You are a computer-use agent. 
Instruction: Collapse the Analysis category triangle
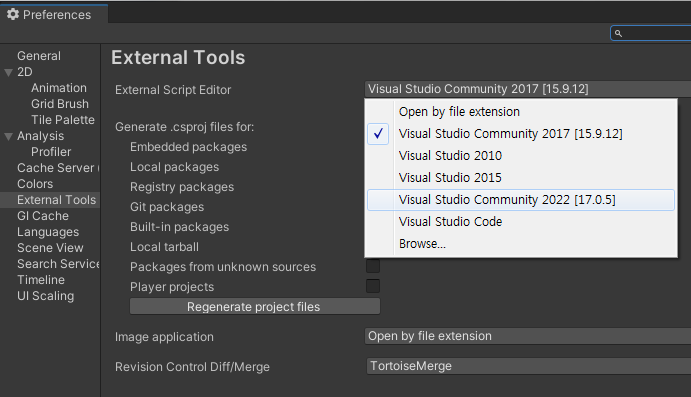point(8,136)
